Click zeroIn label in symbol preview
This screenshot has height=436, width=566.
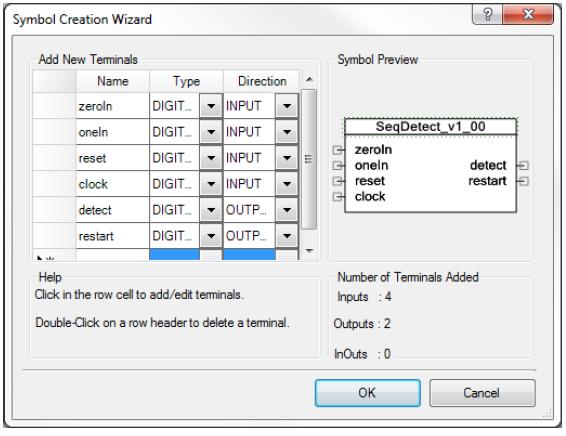point(373,149)
